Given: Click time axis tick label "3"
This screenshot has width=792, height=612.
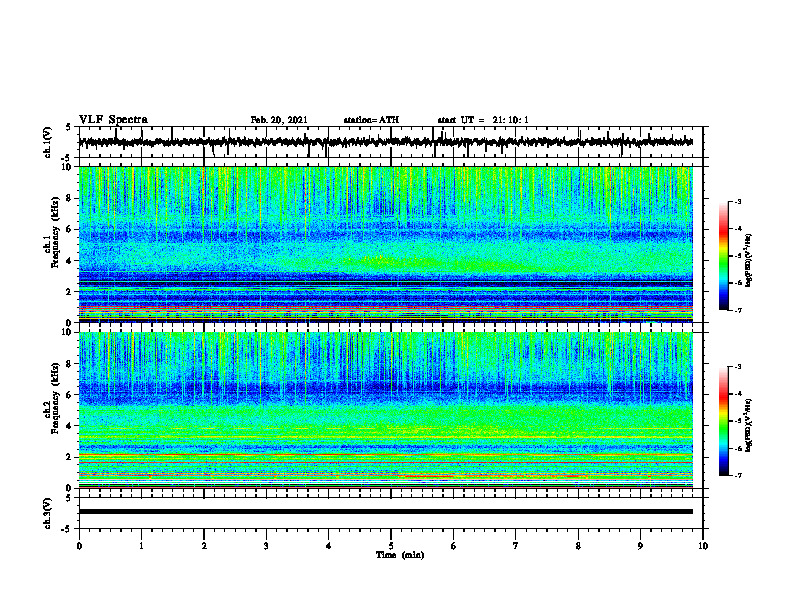Looking at the screenshot, I should click(x=266, y=546).
